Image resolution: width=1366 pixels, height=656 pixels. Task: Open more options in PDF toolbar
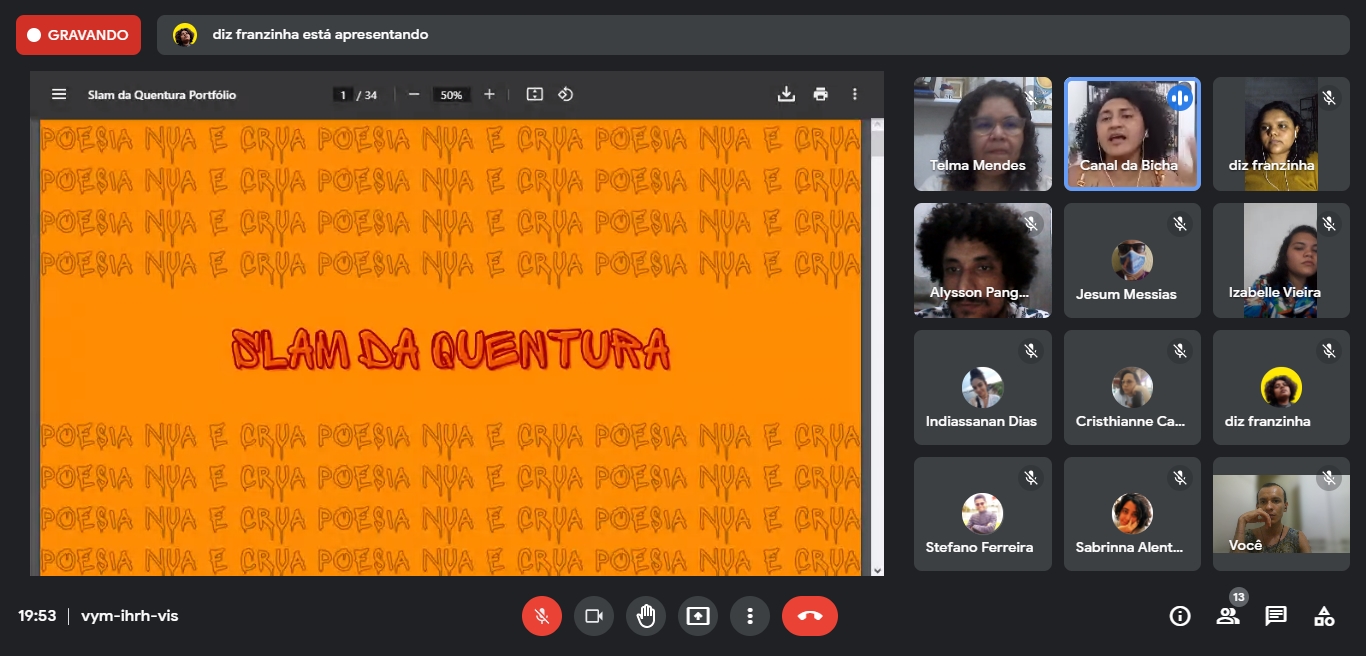pyautogui.click(x=854, y=94)
